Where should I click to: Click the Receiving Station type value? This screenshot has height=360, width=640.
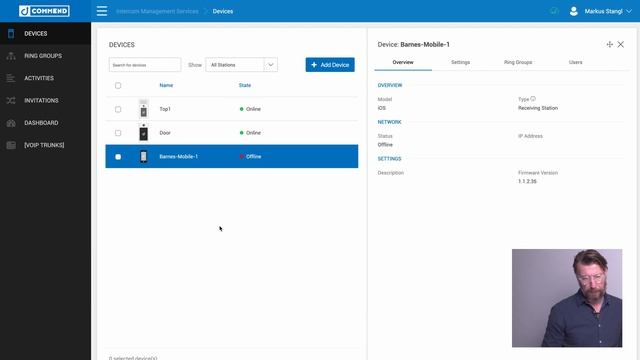(x=538, y=108)
